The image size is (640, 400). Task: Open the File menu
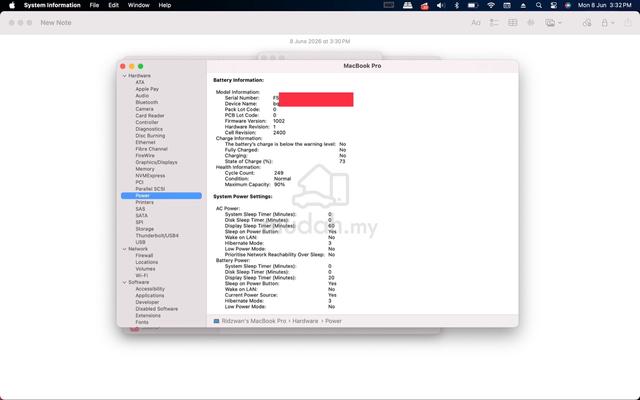pos(94,5)
